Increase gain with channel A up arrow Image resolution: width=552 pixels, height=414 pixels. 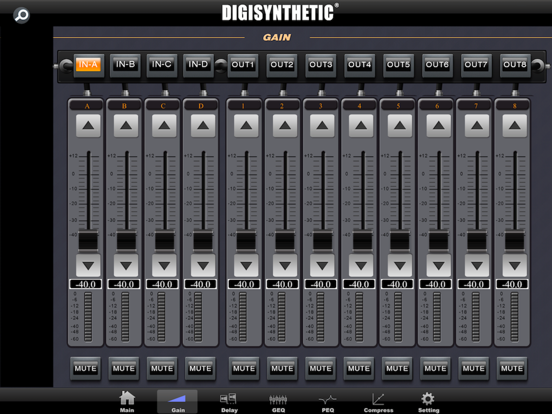88,126
